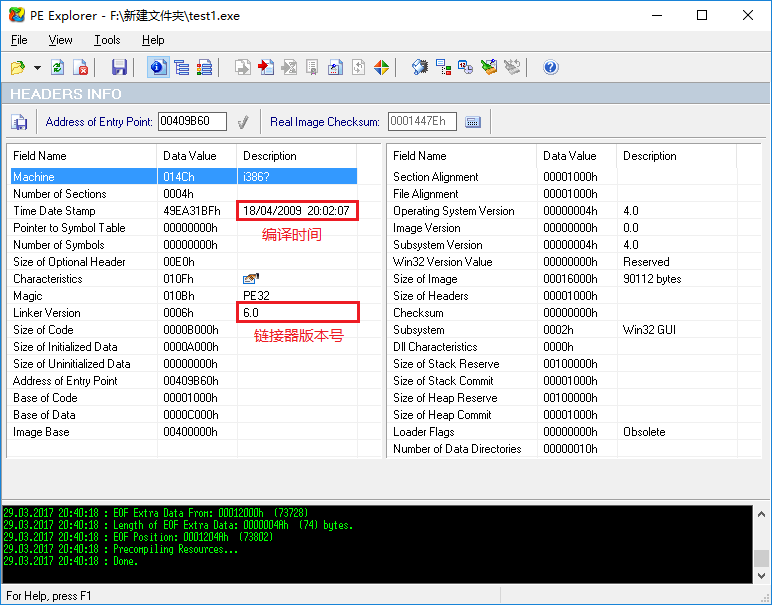Click the calculator icon beside checksum field
The image size is (772, 605).
(473, 122)
